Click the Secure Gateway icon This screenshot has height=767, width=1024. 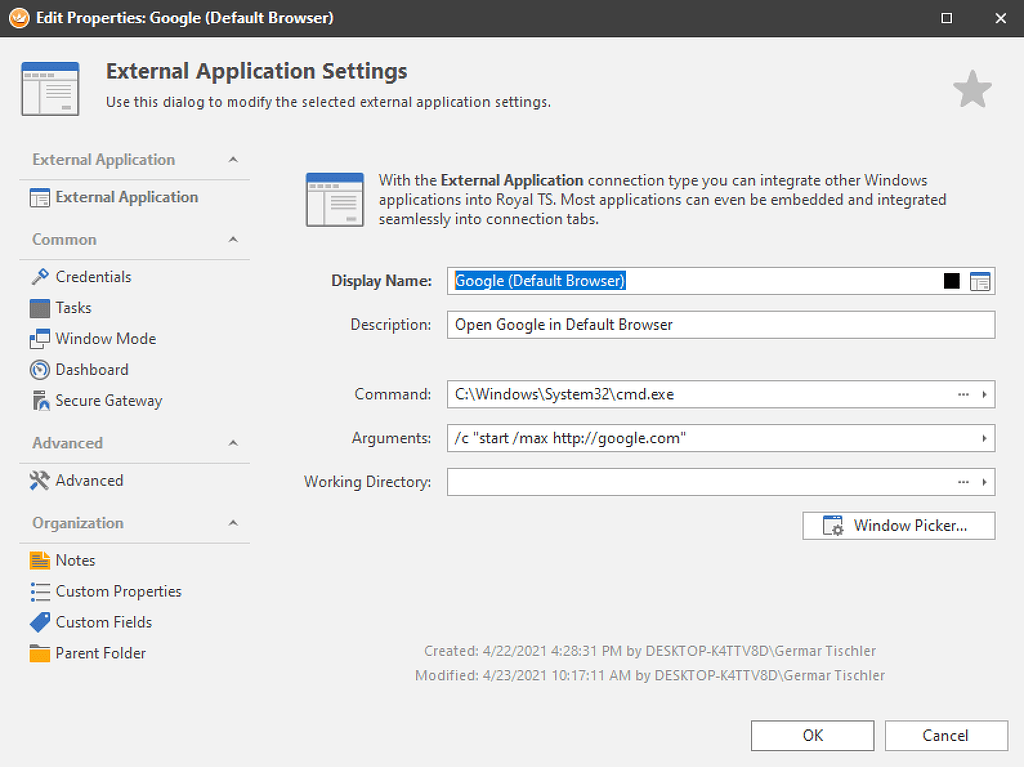click(40, 400)
